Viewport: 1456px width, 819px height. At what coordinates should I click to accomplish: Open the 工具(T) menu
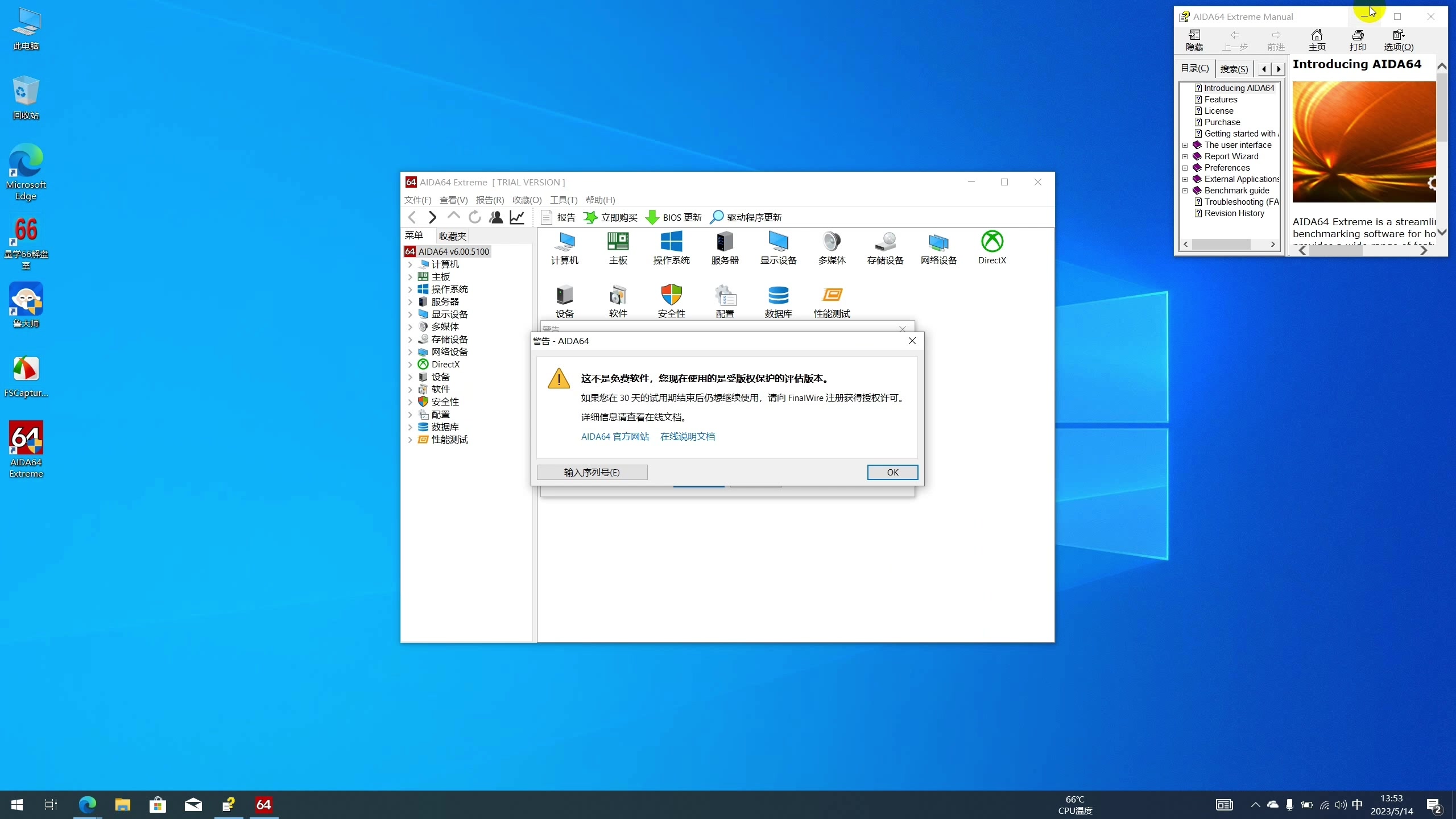pyautogui.click(x=563, y=200)
